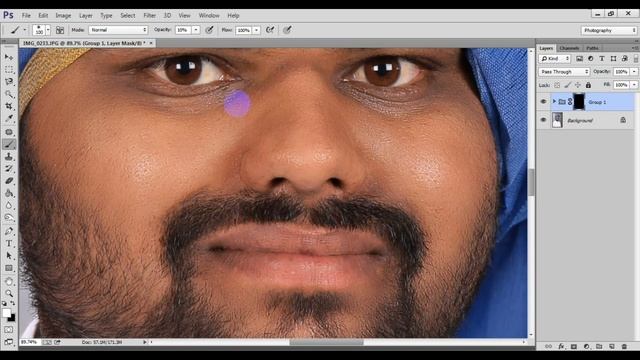The width and height of the screenshot is (640, 360).
Task: Select the Zoom tool in toolbox
Action: (x=9, y=293)
